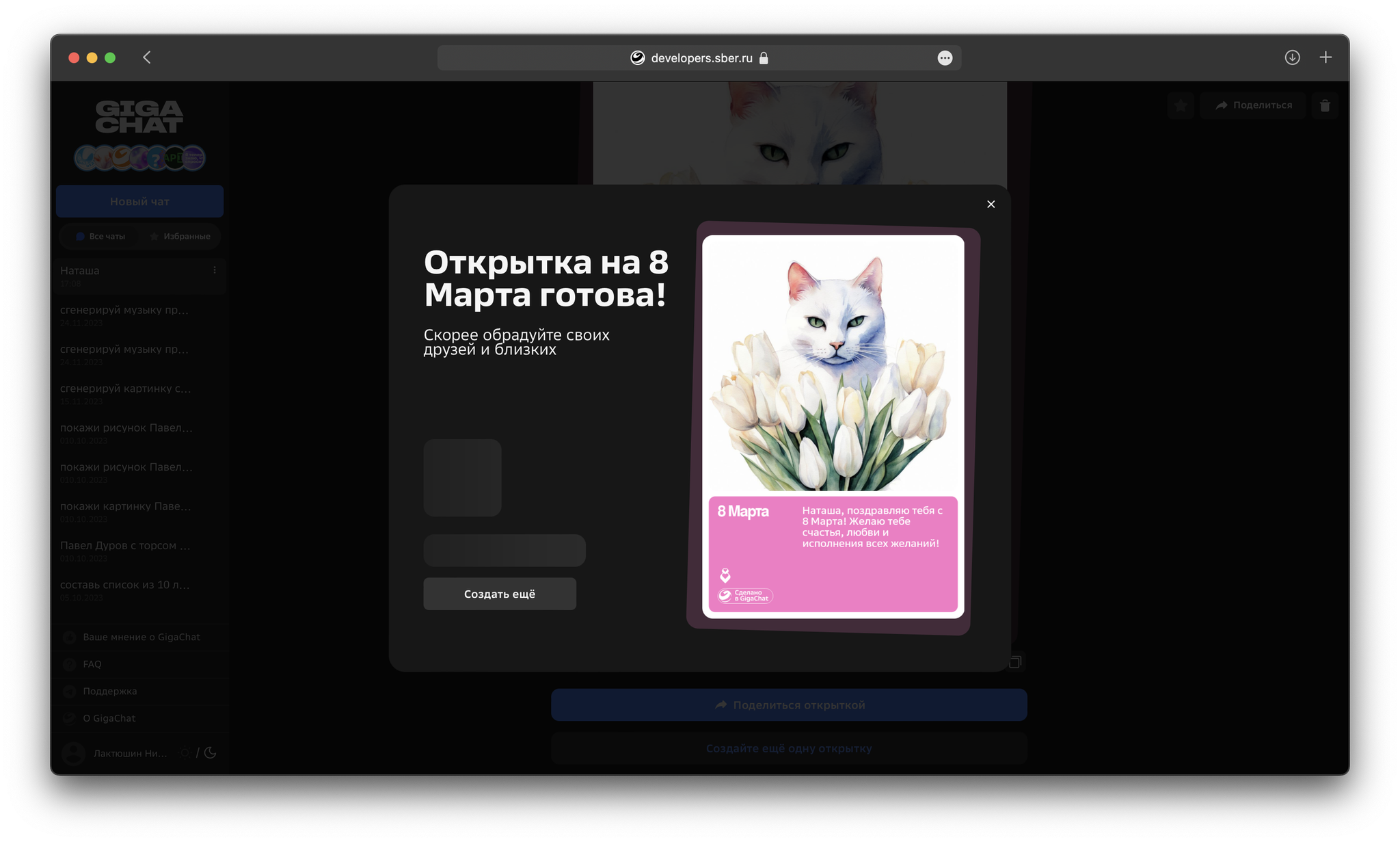Go back with the Safari back arrow
Viewport: 1400px width, 842px height.
[147, 57]
